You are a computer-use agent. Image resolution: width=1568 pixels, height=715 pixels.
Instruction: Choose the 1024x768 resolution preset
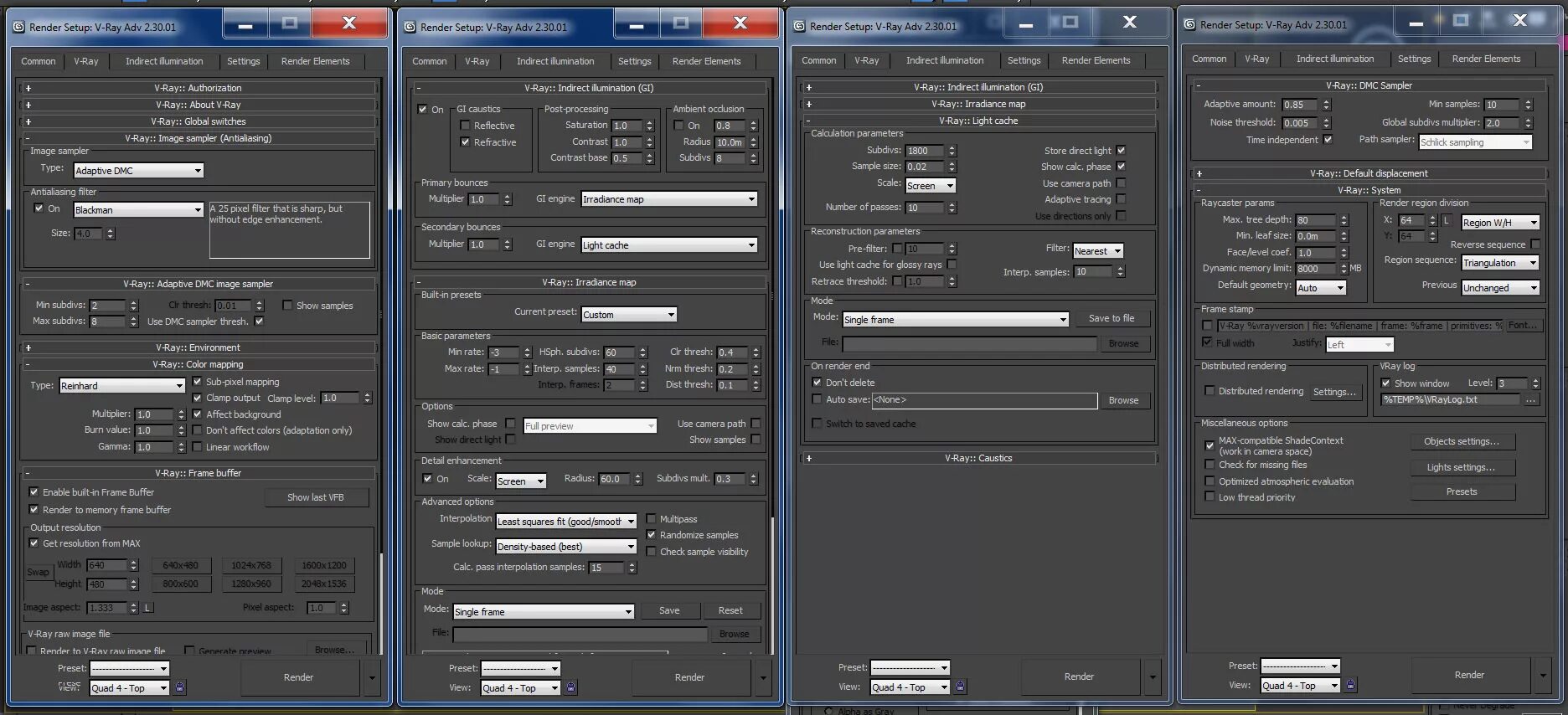[x=251, y=566]
